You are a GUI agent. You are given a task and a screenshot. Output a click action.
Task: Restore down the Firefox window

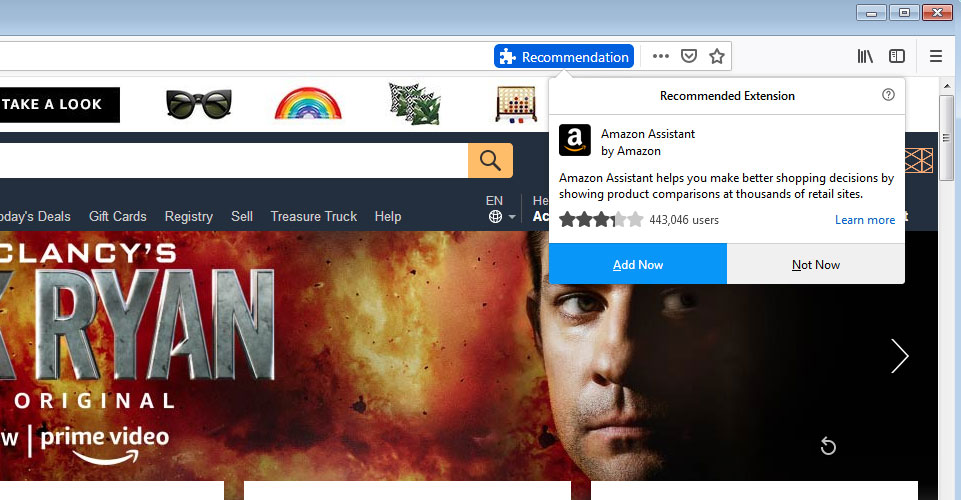(x=904, y=12)
